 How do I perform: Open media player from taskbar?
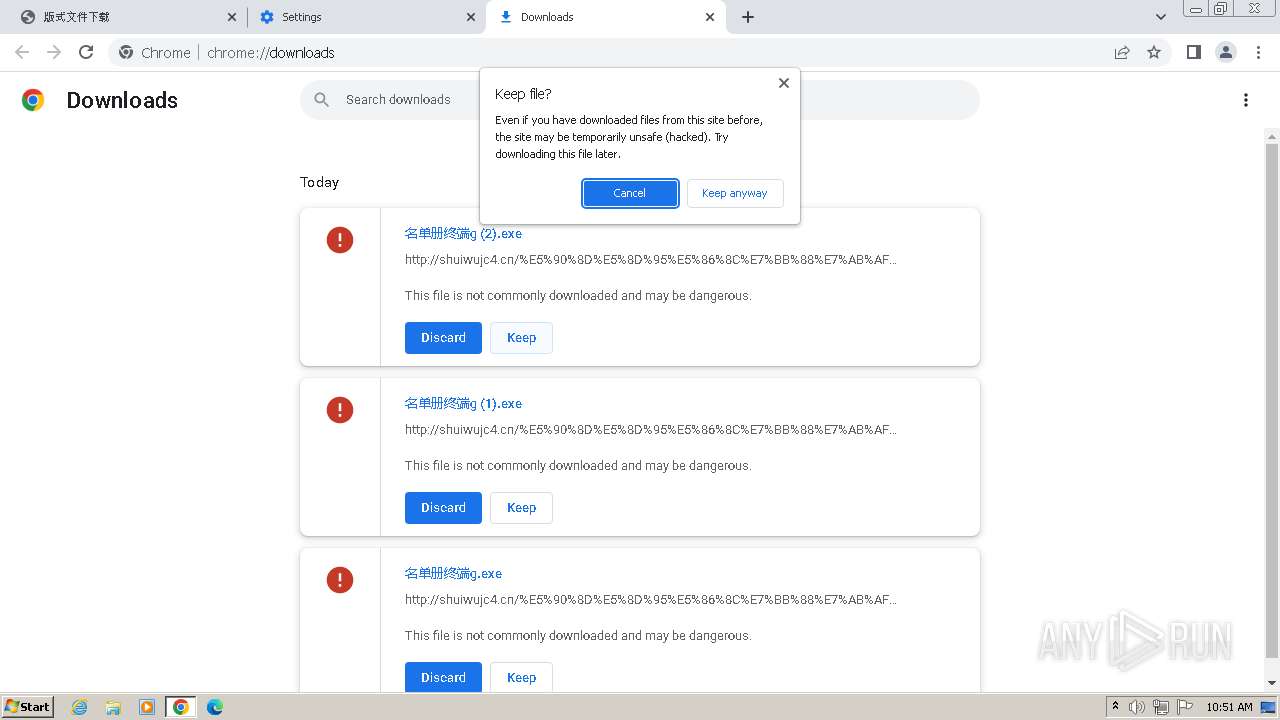(x=147, y=707)
